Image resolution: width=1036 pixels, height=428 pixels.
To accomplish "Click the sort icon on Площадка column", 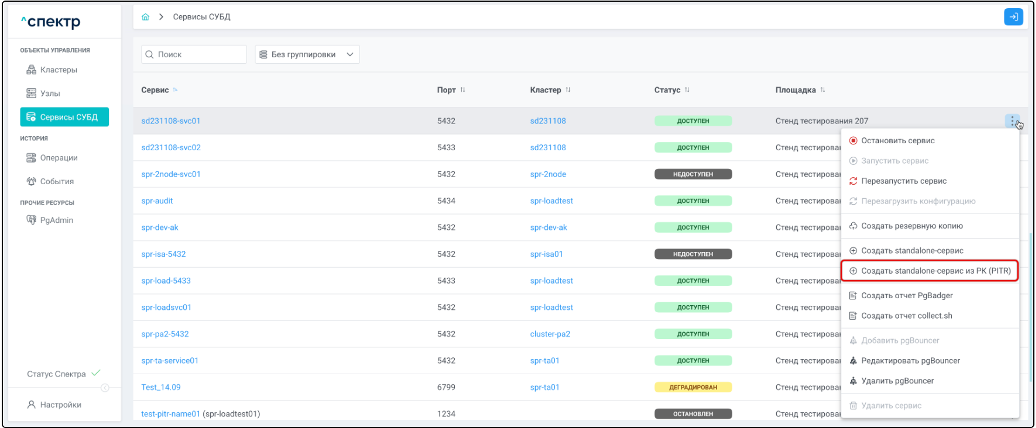I will 822,90.
